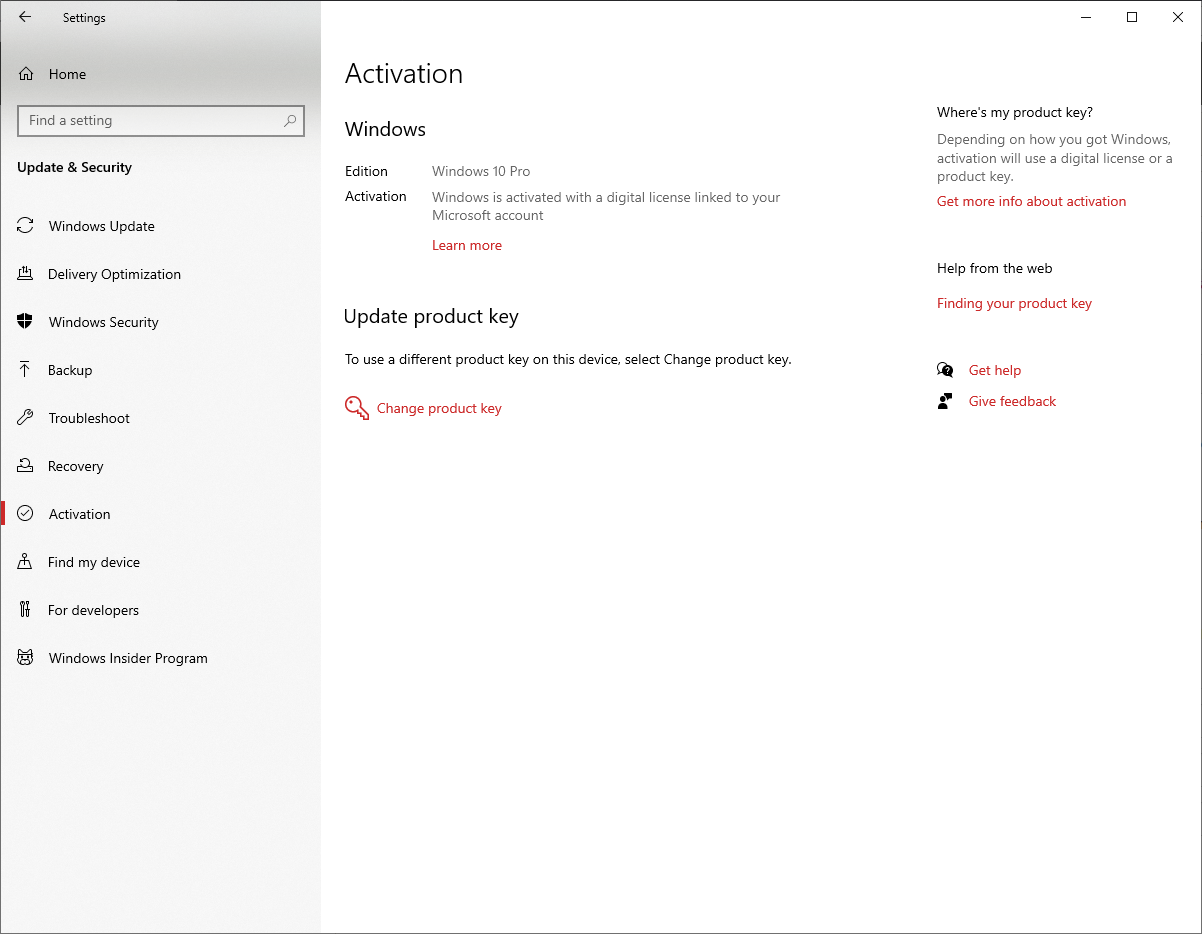
Task: Click the Backup upload arrow icon
Action: click(26, 370)
